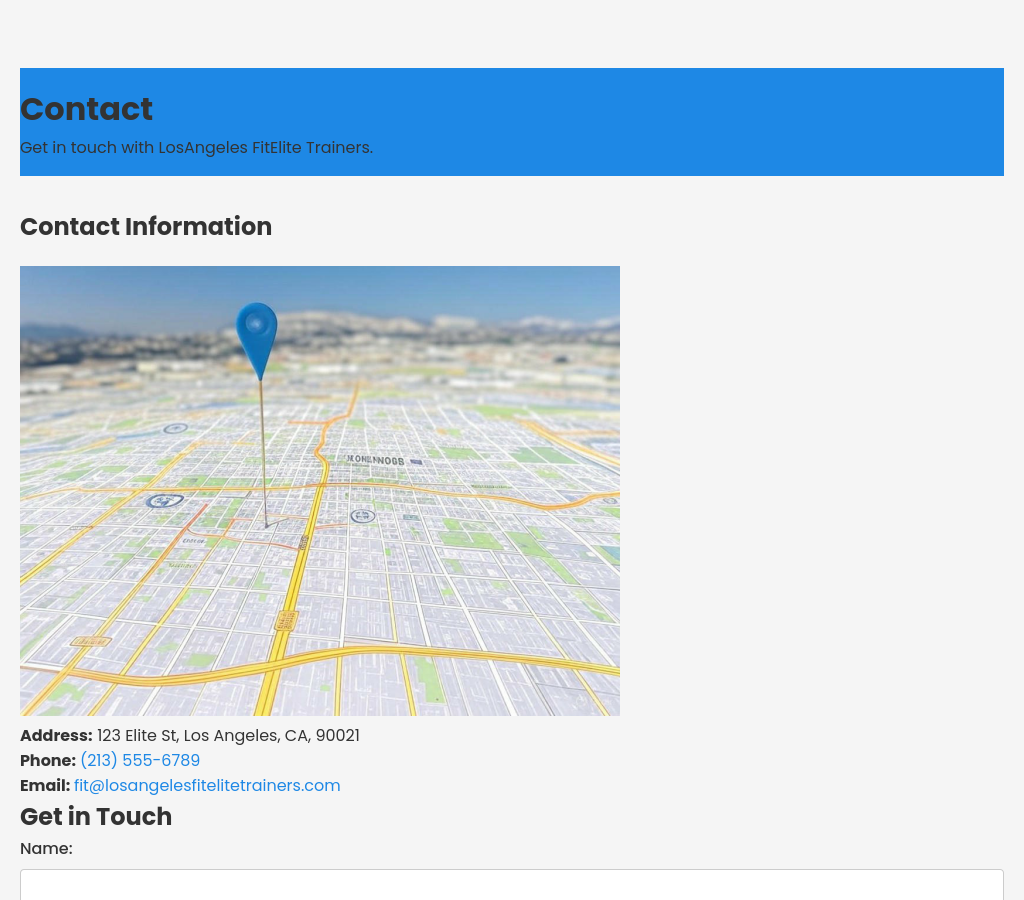Open the fit@losangelesfitelitetrainers.com email link
This screenshot has height=900, width=1024.
207,786
